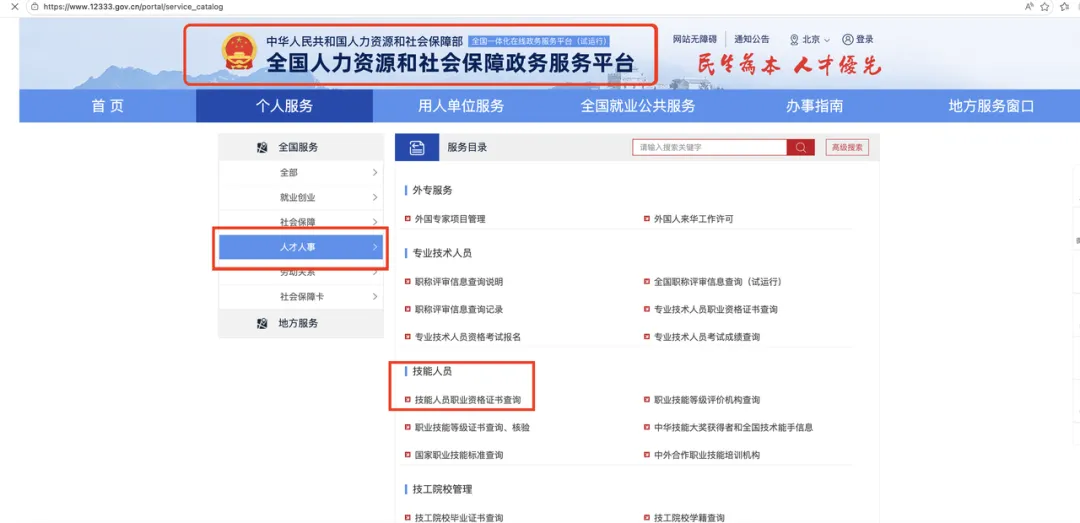Click the red bullet icon before 技工院校毕业证书查询
This screenshot has height=523, width=1080.
(408, 517)
